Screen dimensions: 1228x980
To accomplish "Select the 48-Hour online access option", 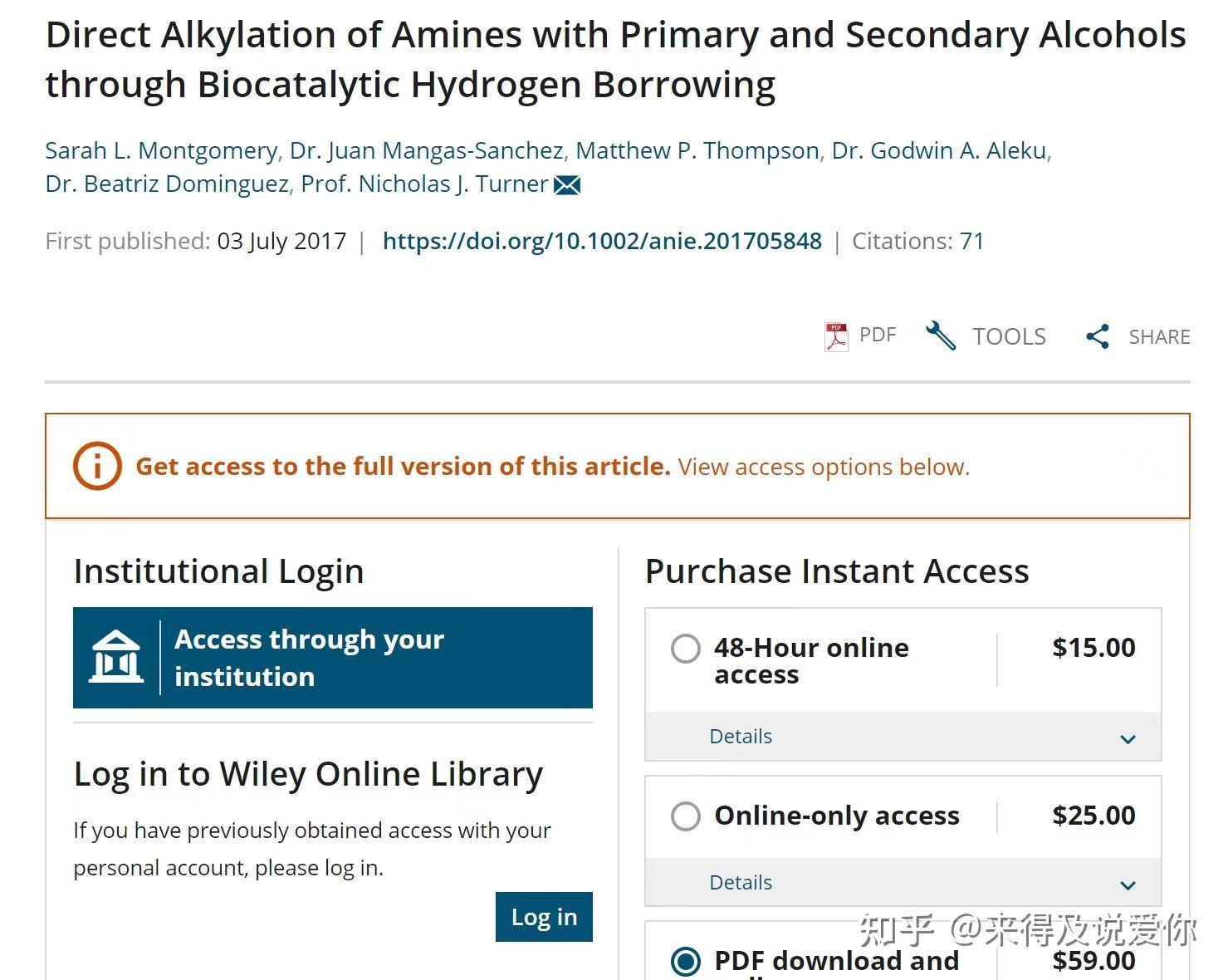I will pos(686,649).
